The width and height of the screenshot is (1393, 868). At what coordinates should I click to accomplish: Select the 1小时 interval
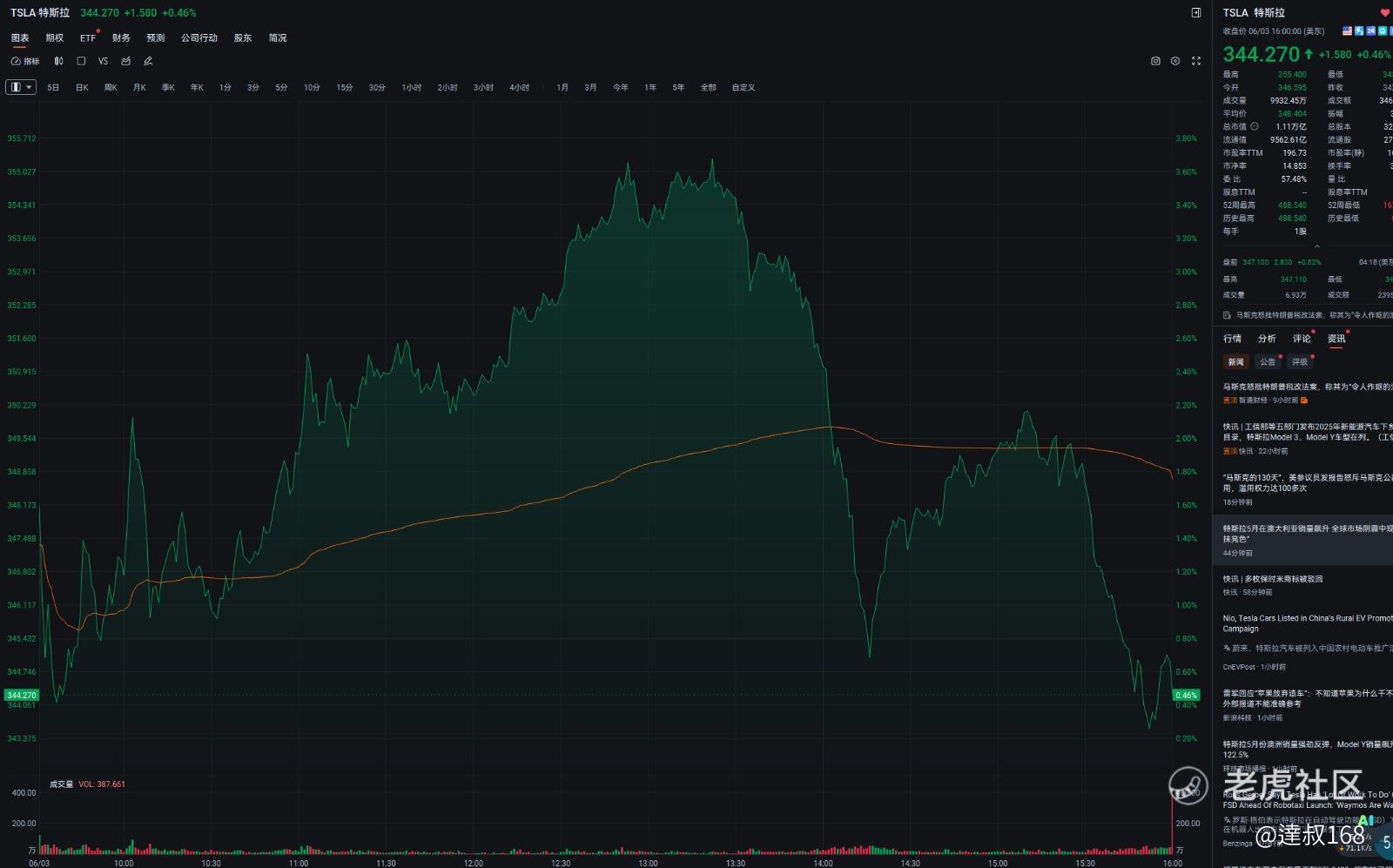click(x=412, y=87)
